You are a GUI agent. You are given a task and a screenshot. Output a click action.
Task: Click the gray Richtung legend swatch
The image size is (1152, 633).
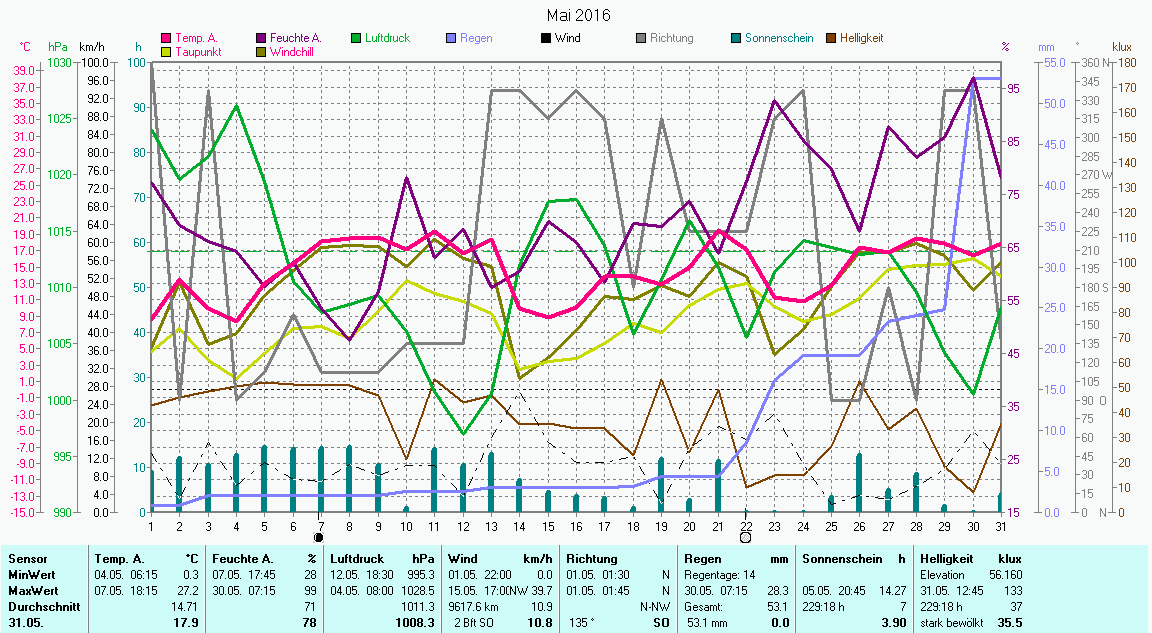tap(641, 38)
